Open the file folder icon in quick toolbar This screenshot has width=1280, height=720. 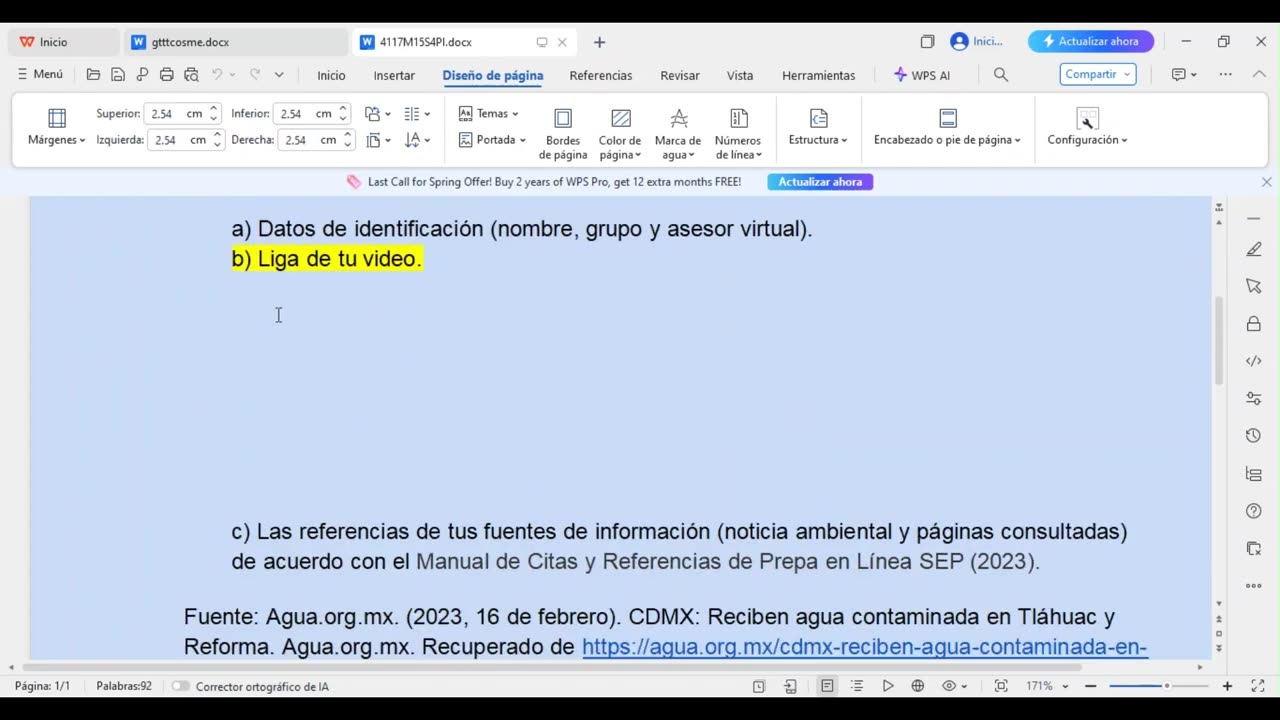pyautogui.click(x=93, y=75)
